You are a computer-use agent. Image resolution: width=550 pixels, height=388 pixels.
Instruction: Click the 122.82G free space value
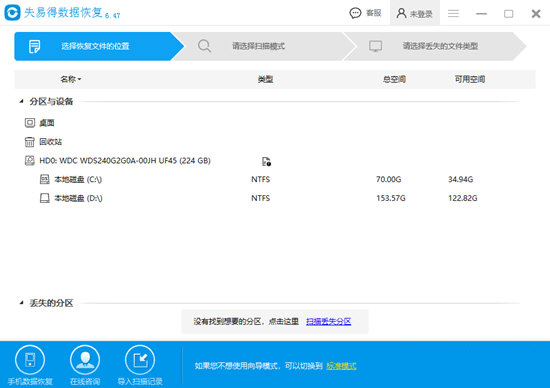[463, 198]
